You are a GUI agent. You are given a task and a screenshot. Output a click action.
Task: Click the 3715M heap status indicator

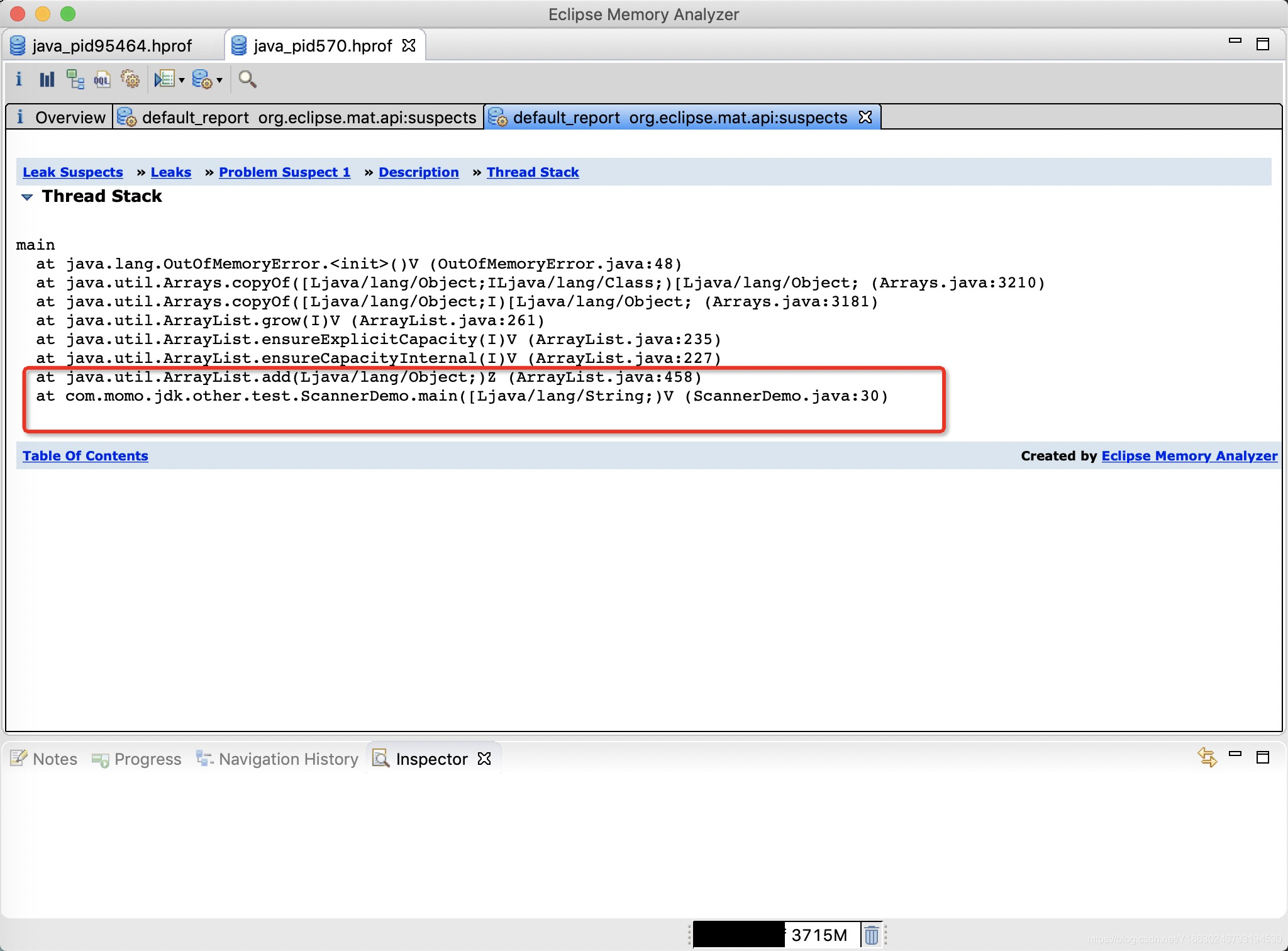[775, 935]
